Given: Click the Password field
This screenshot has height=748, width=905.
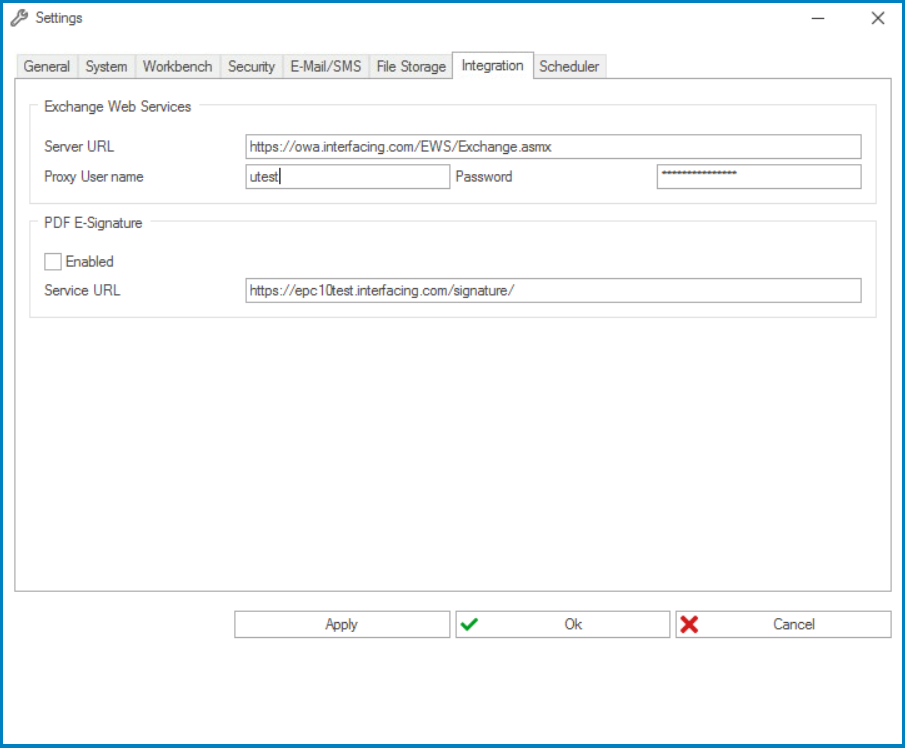Looking at the screenshot, I should click(759, 177).
